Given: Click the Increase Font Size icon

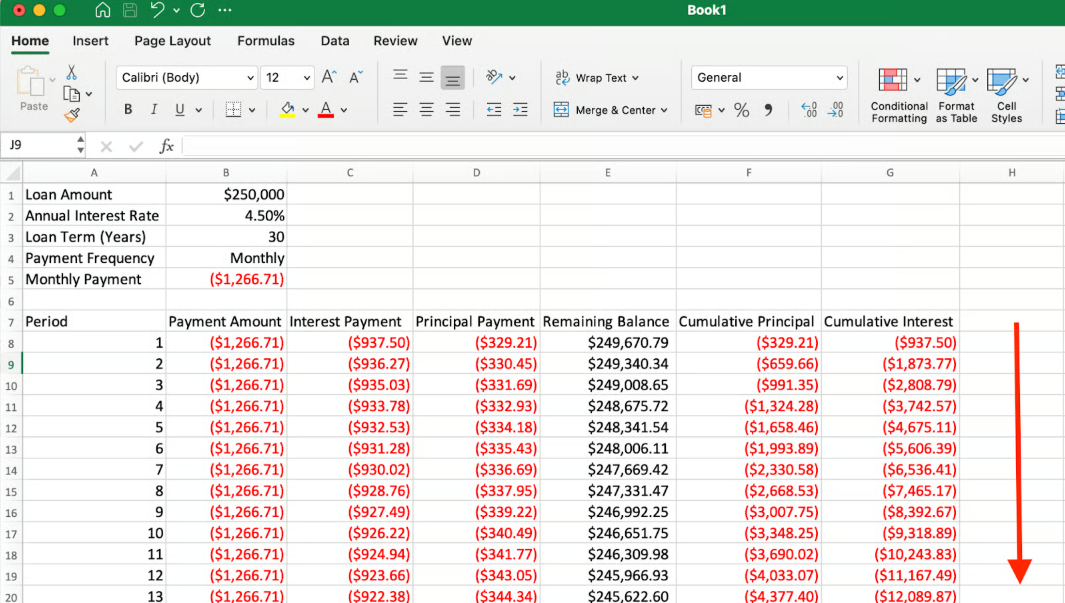Looking at the screenshot, I should coord(329,77).
